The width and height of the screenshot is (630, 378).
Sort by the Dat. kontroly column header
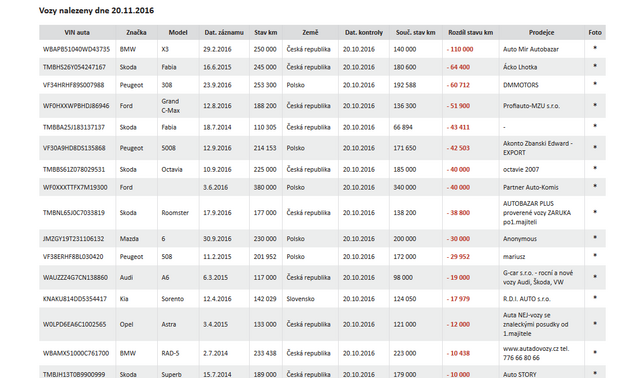click(x=364, y=33)
